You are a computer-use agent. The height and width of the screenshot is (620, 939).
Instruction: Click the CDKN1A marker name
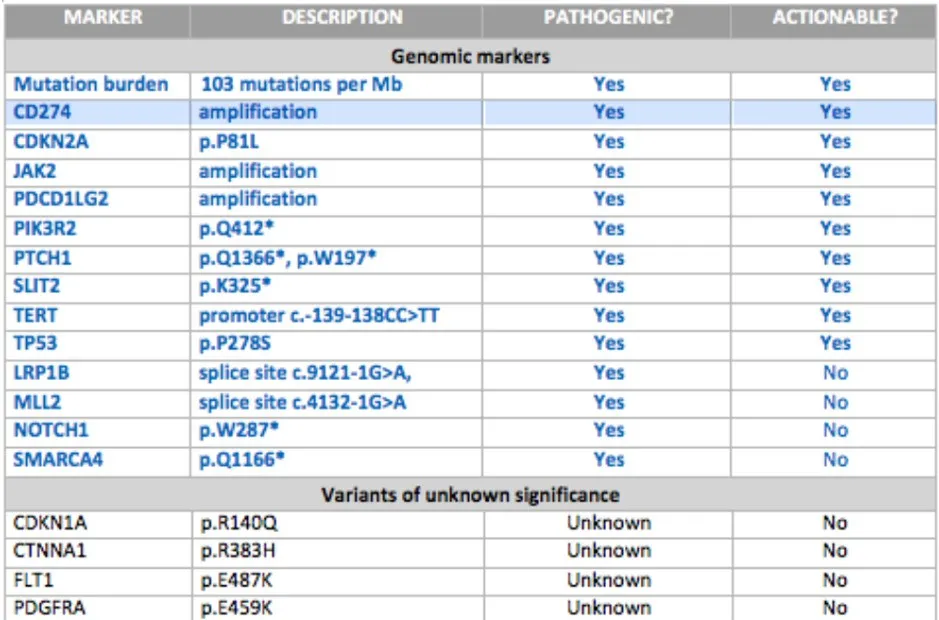coord(50,523)
